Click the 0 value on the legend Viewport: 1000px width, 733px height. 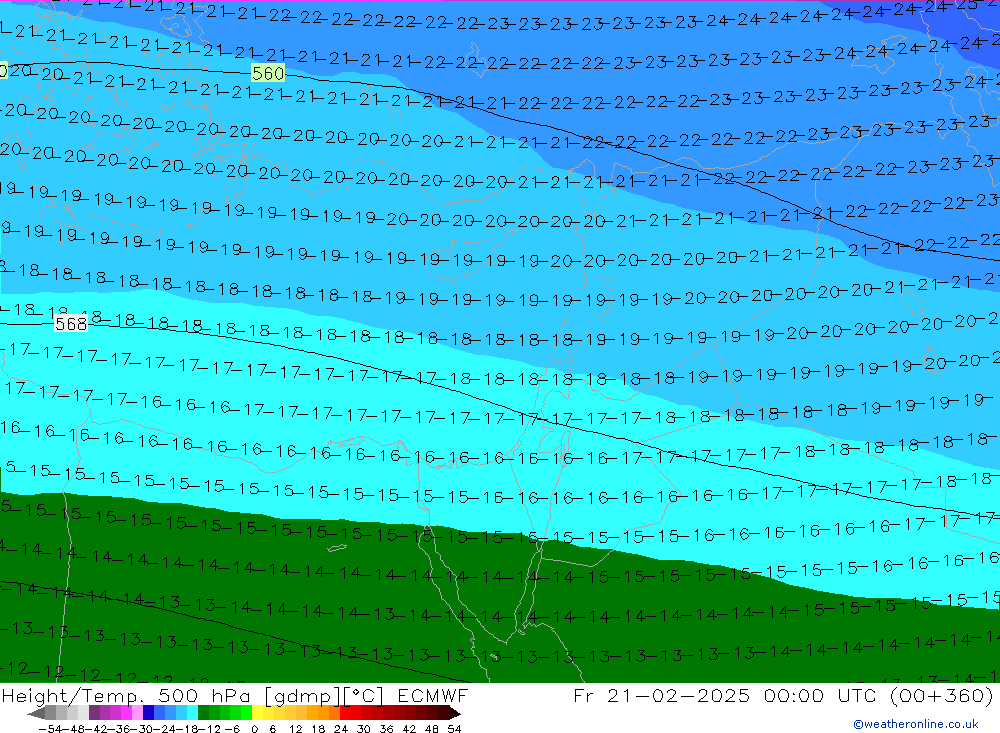click(x=254, y=729)
